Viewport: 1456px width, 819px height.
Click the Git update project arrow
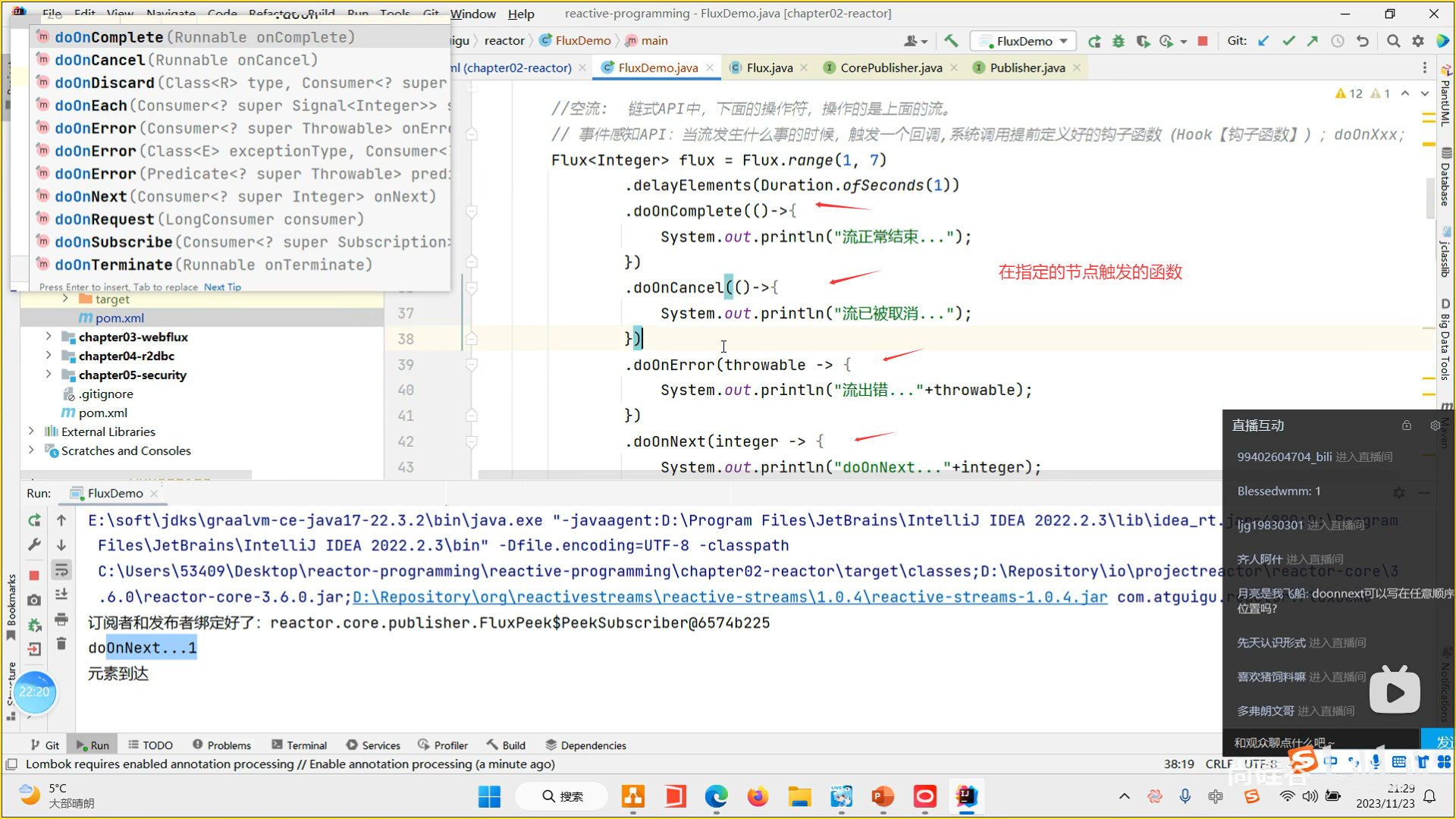1263,41
